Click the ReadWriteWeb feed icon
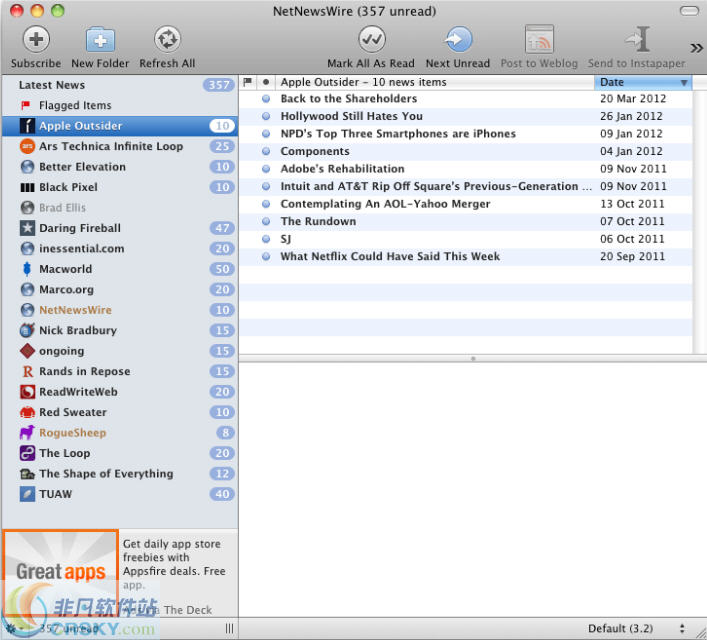The width and height of the screenshot is (707, 640). (x=28, y=391)
